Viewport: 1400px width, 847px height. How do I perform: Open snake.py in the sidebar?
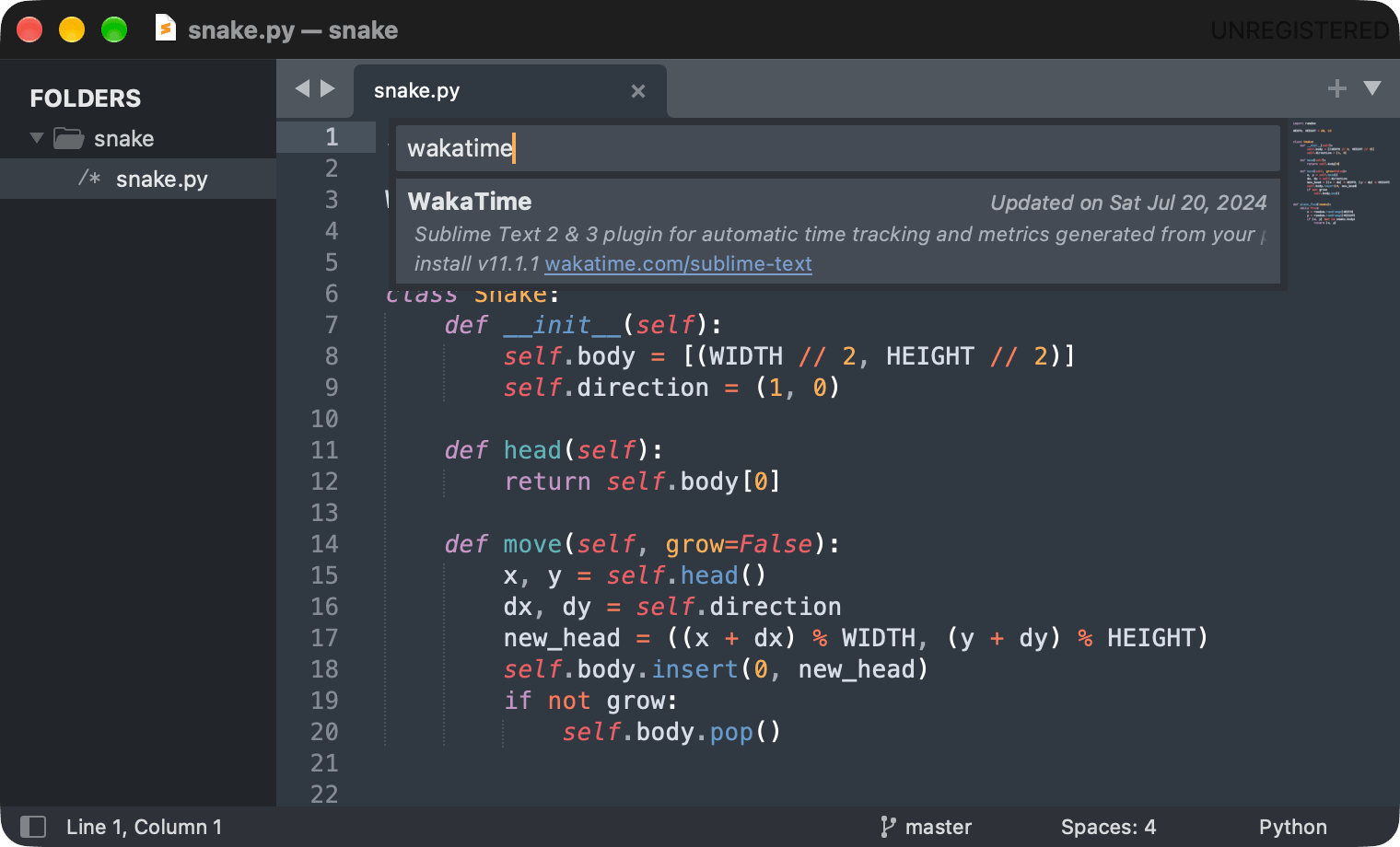coord(138,179)
